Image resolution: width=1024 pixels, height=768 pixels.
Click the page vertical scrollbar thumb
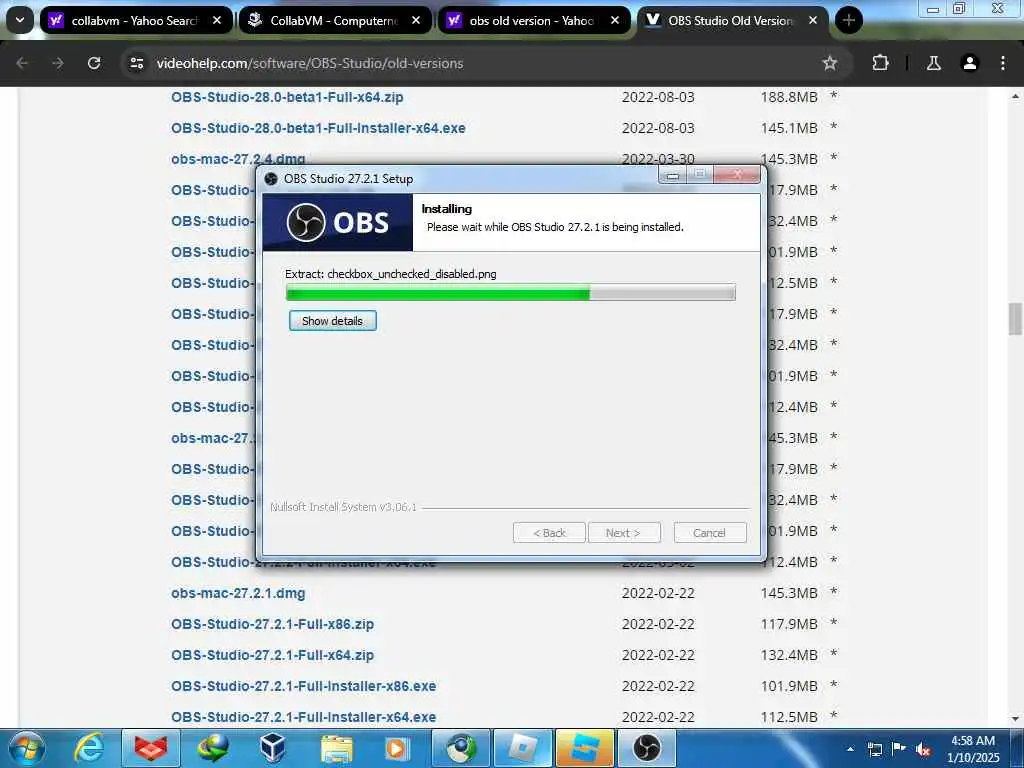[1015, 319]
